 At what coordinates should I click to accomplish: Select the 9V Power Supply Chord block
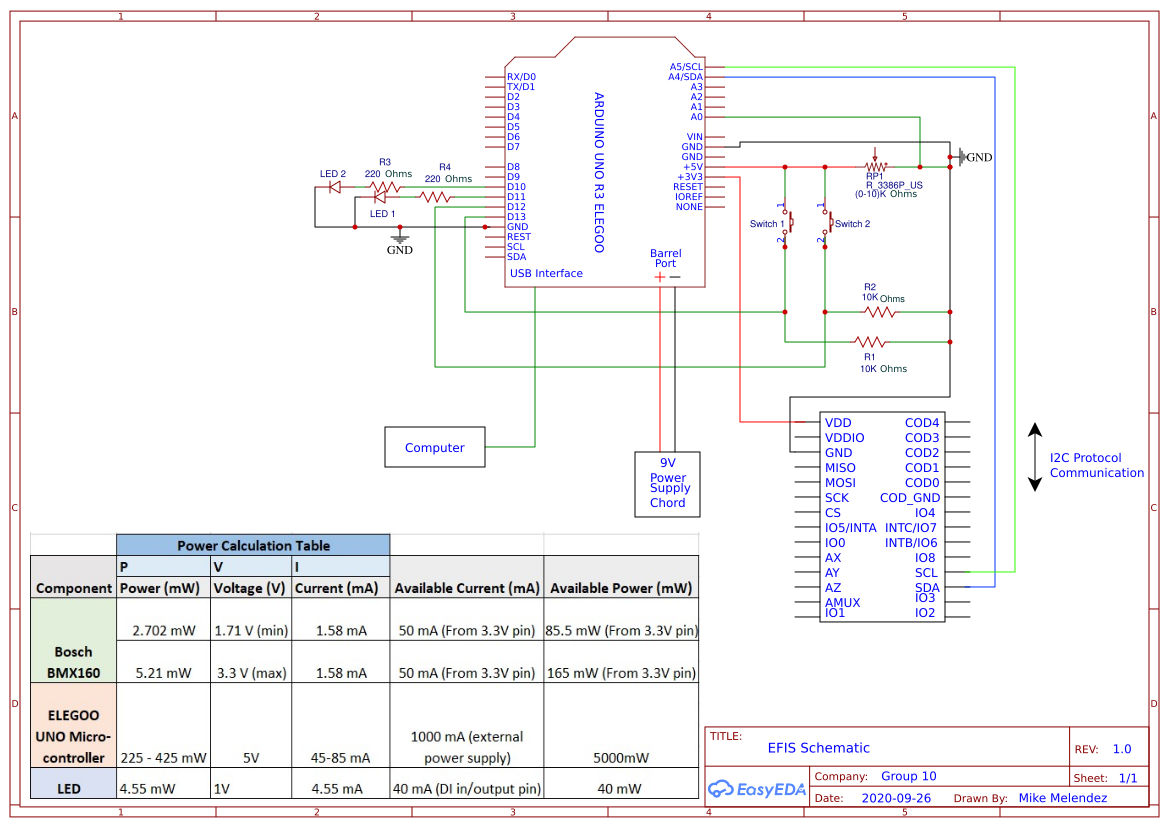(x=667, y=485)
